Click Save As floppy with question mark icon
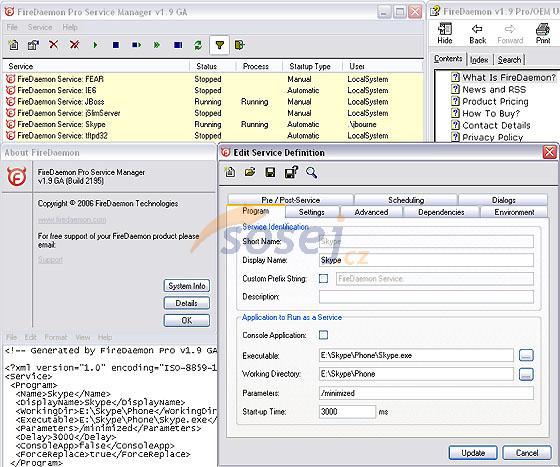This screenshot has height=467, width=560. (x=291, y=172)
